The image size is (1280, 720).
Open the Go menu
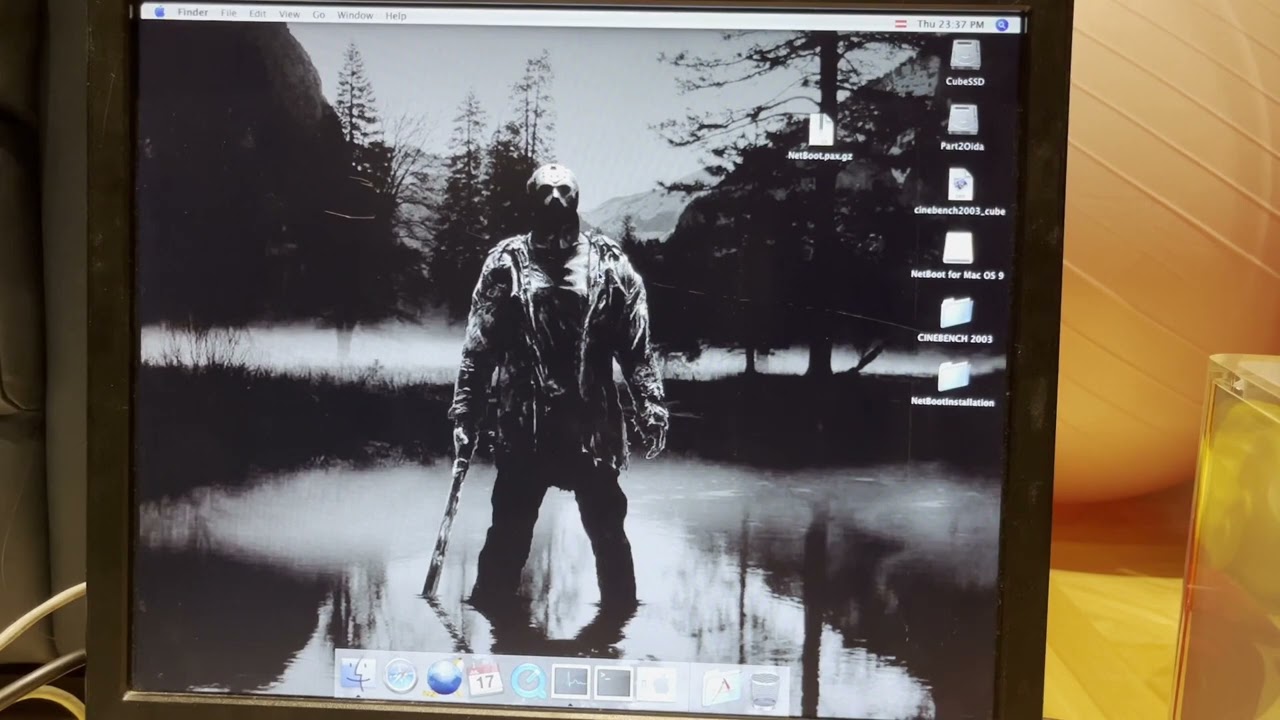(x=319, y=15)
